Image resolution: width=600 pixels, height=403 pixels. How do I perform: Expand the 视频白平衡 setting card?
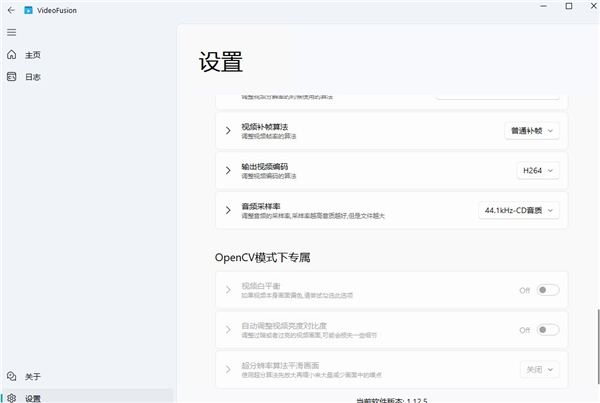[x=228, y=290]
